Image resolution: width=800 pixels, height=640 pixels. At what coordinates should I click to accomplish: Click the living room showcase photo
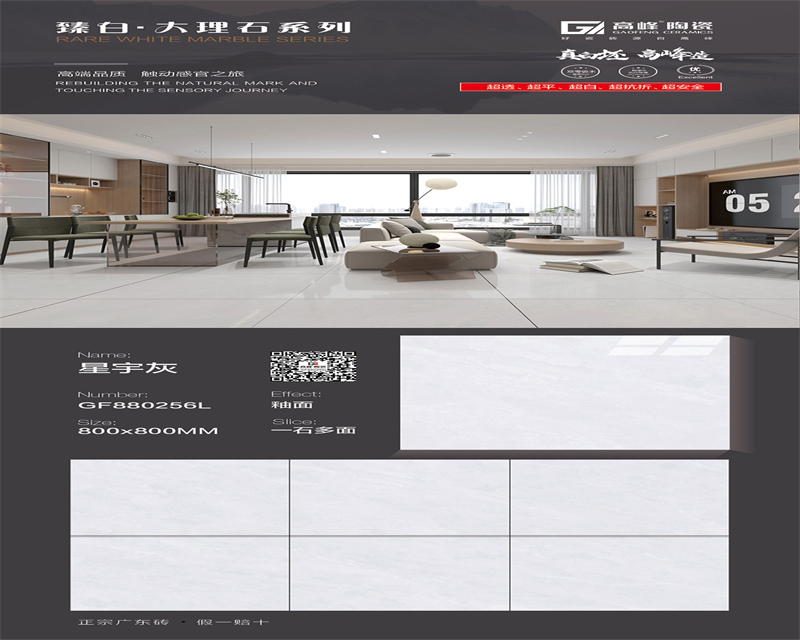pos(400,220)
